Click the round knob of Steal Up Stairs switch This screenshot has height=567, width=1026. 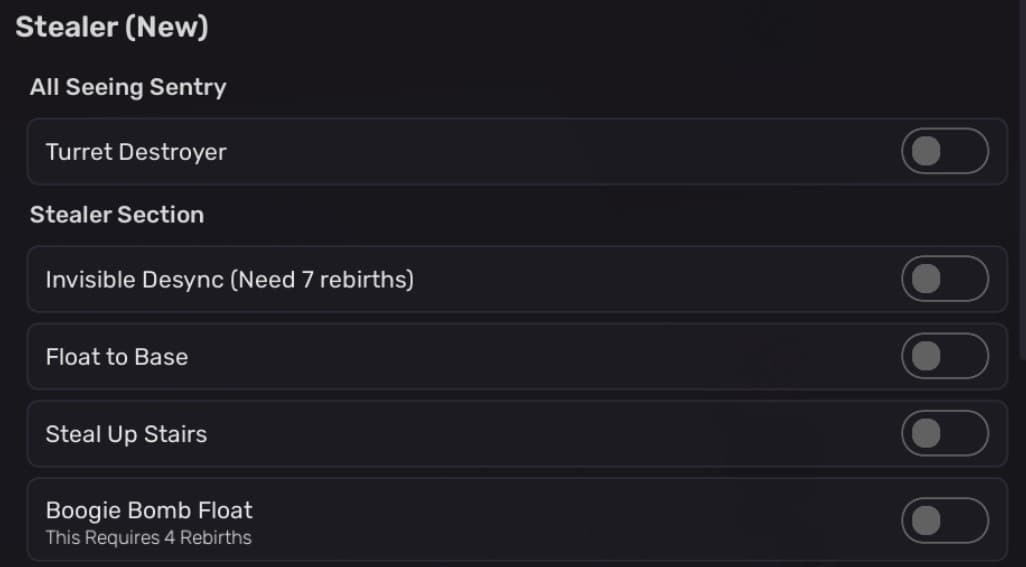click(927, 433)
